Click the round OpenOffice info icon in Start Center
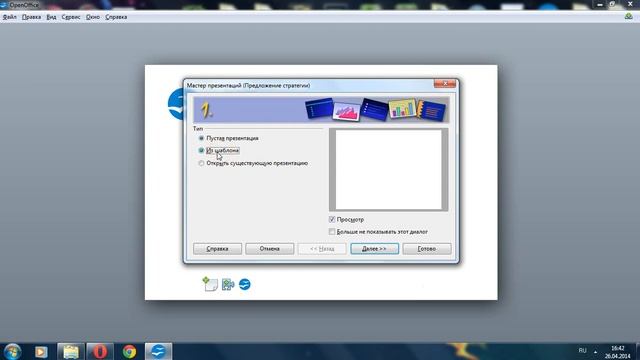The width and height of the screenshot is (640, 360). click(x=244, y=284)
